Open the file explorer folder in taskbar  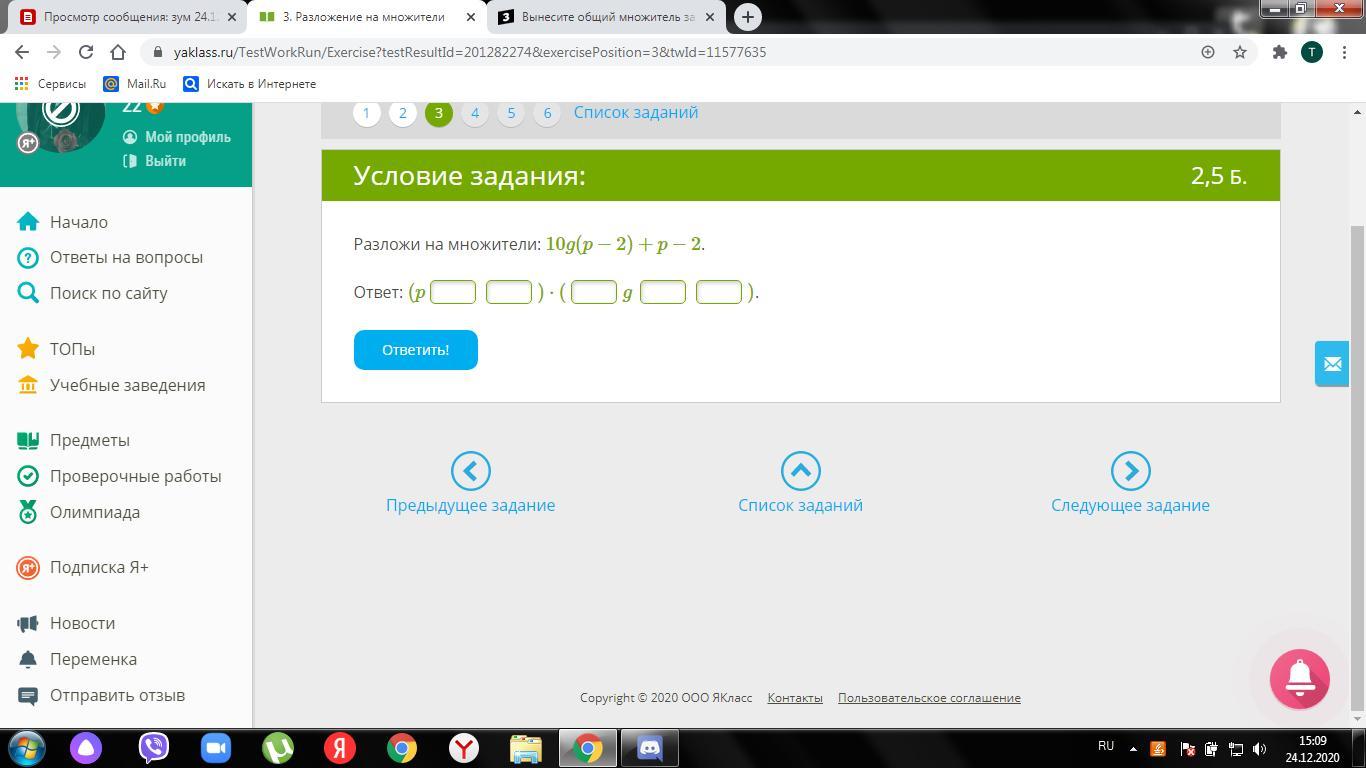point(526,748)
